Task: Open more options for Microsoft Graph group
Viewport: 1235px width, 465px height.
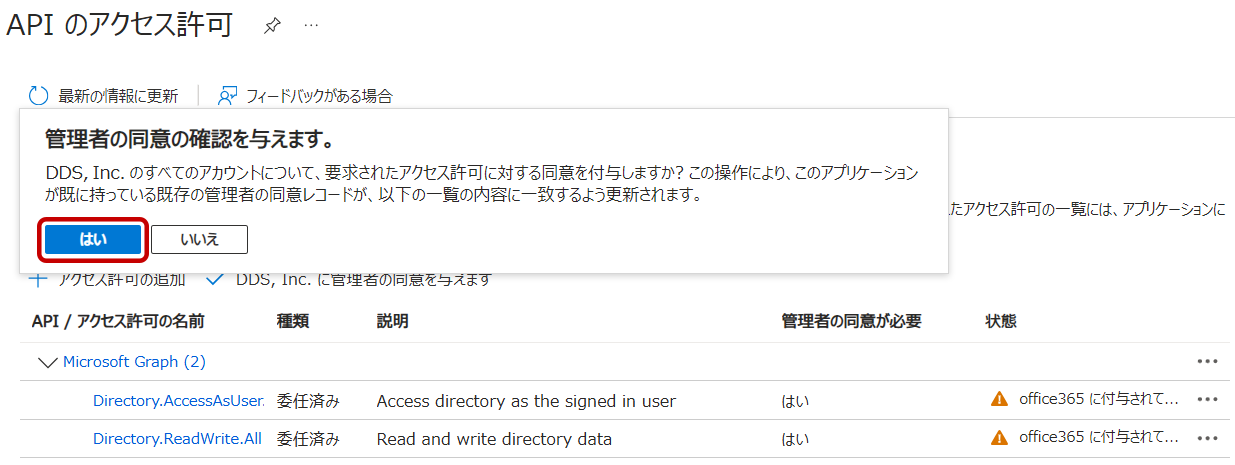Action: pos(1207,362)
